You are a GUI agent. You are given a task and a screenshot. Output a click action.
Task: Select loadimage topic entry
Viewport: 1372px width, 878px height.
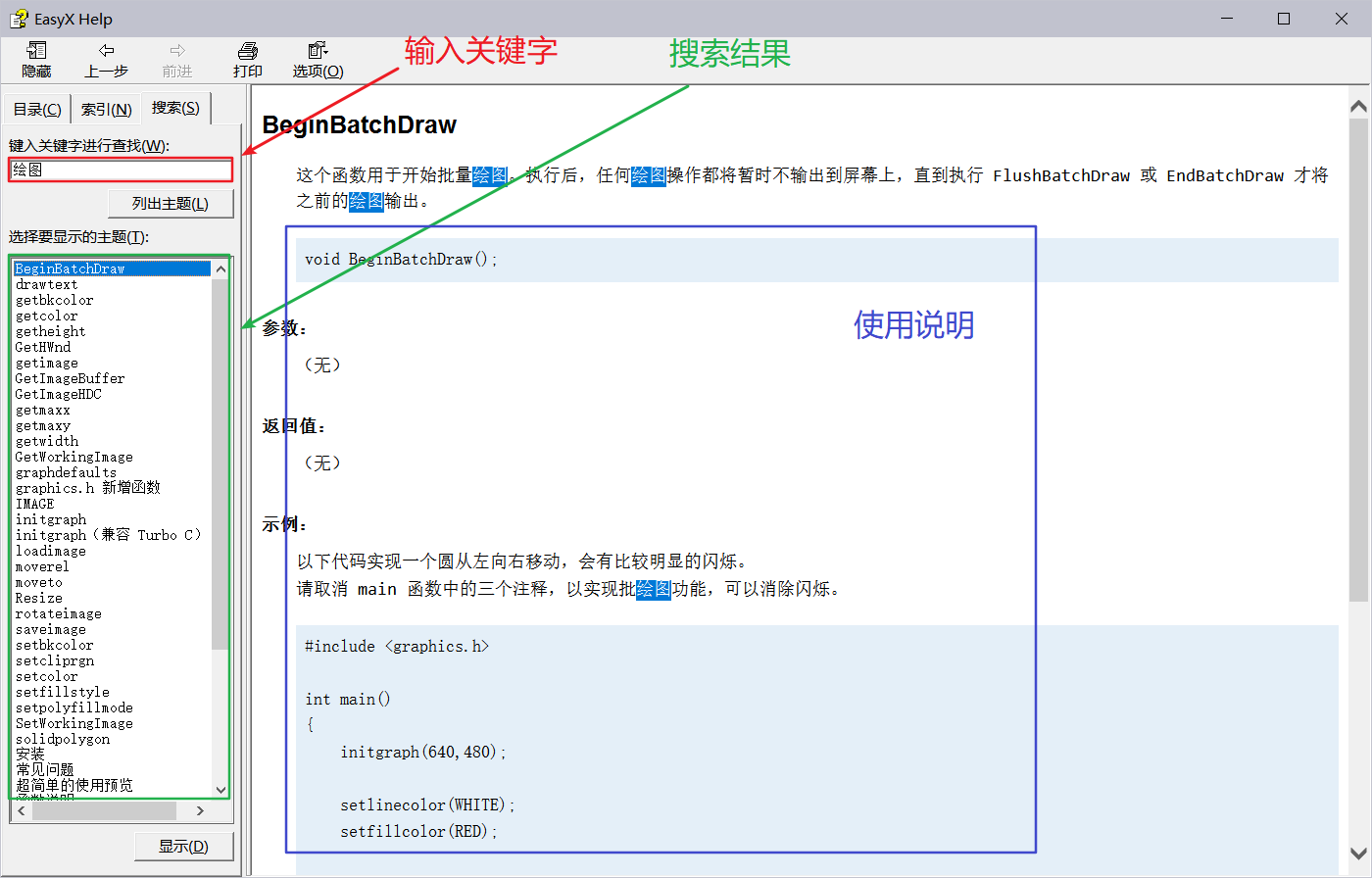point(50,551)
